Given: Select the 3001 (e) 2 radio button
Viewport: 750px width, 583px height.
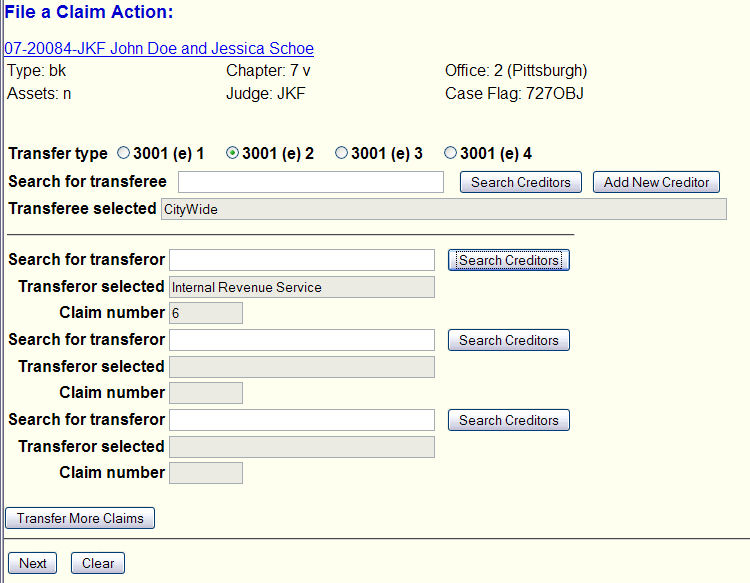Looking at the screenshot, I should tap(232, 153).
